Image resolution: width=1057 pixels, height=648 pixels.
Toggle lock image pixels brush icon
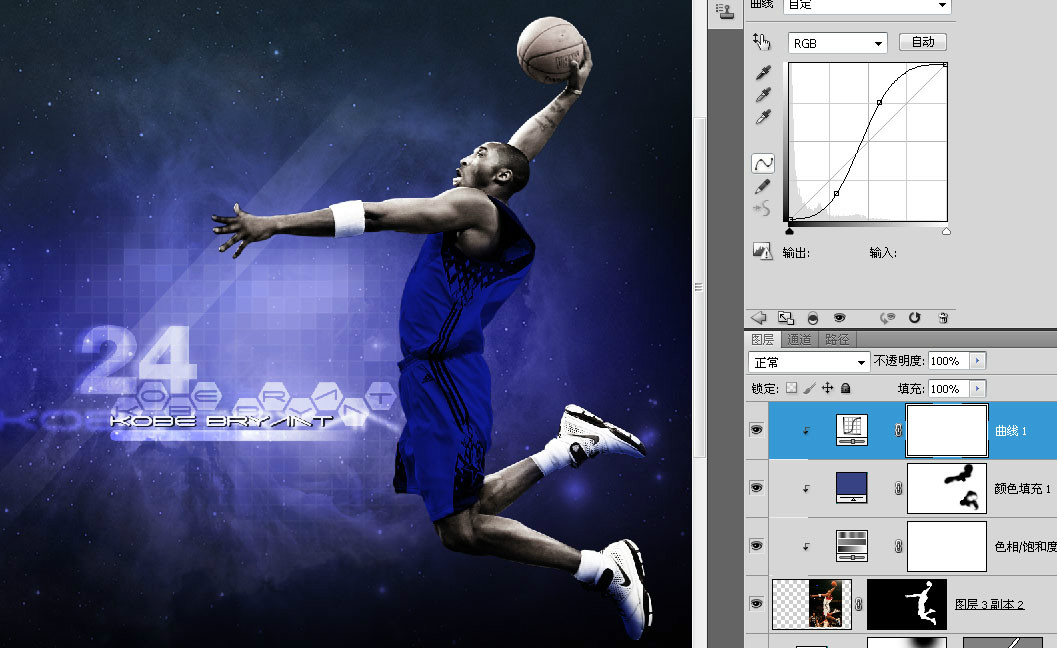pyautogui.click(x=810, y=388)
